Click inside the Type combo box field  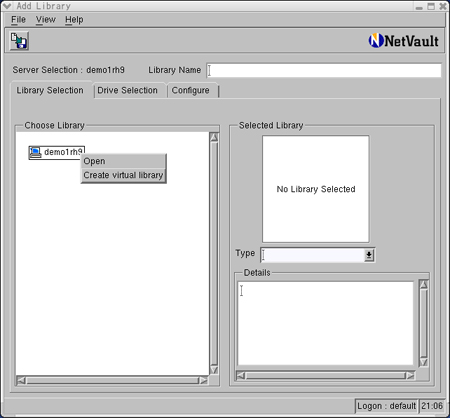pyautogui.click(x=313, y=255)
